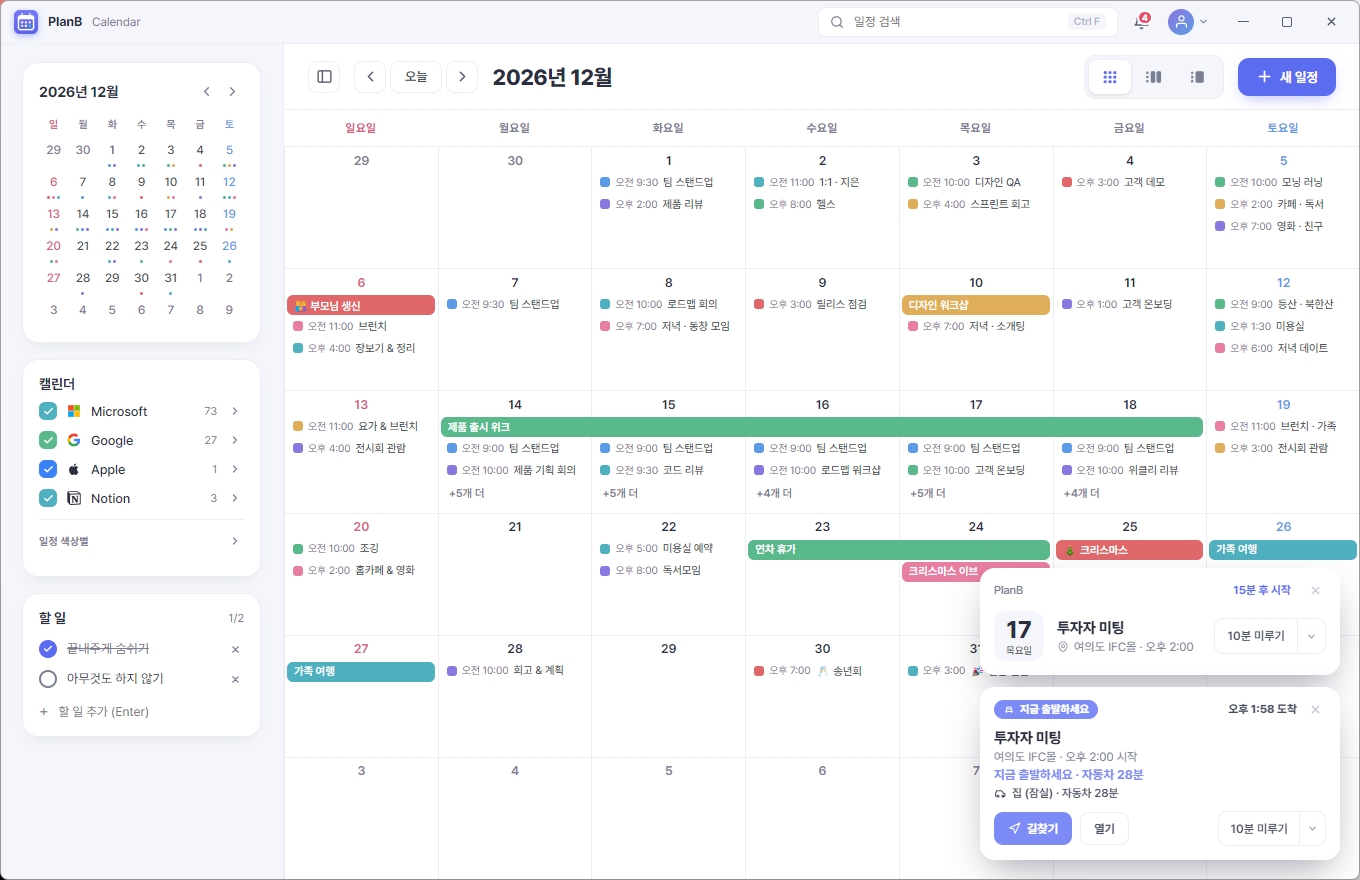The width and height of the screenshot is (1360, 880).
Task: Dismiss the 15분 후 시작 notification
Action: tap(1315, 590)
